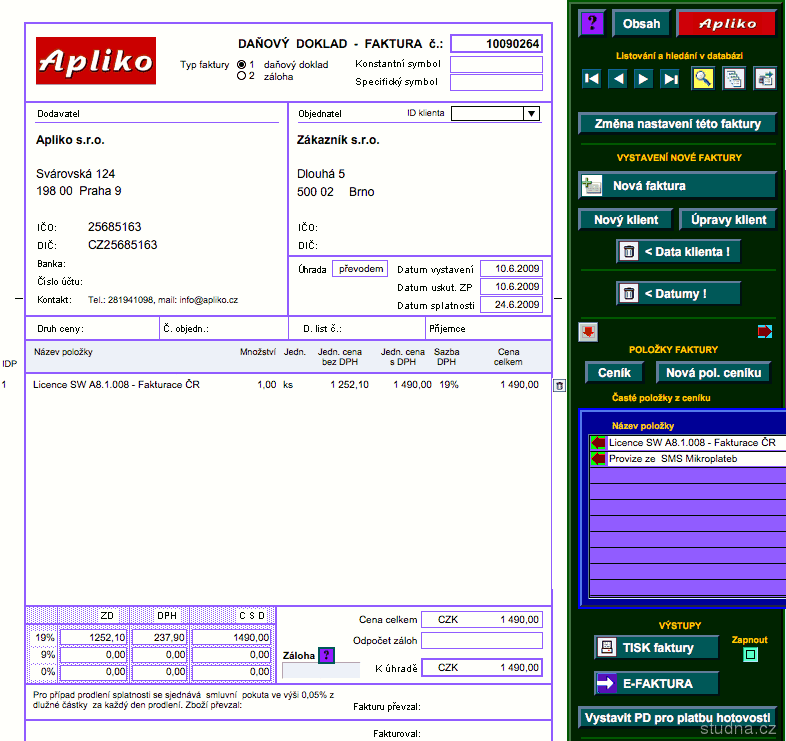Click the Záloha purple help icon
Screen dimensions: 786x741
point(326,655)
